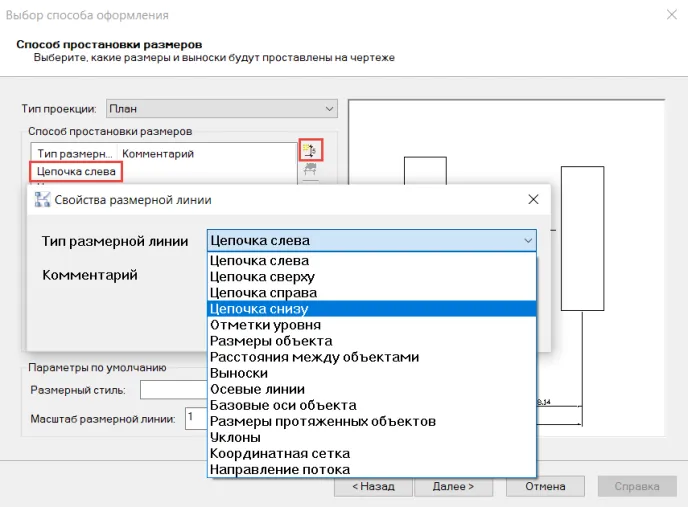688x507 pixels.
Task: Pick Цепочка справа option
Action: click(263, 293)
